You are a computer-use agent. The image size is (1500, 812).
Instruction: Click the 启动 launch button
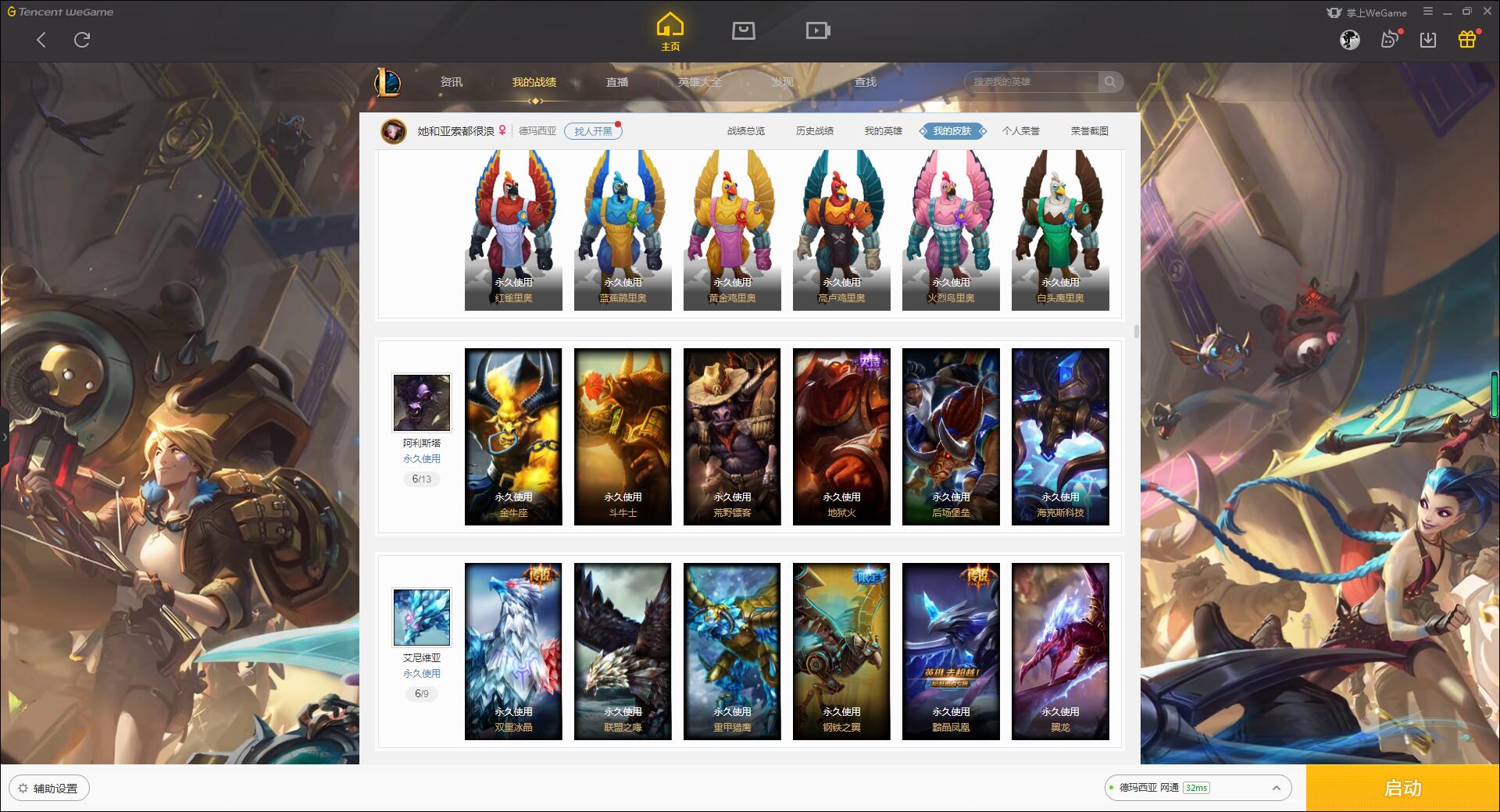pyautogui.click(x=1403, y=789)
